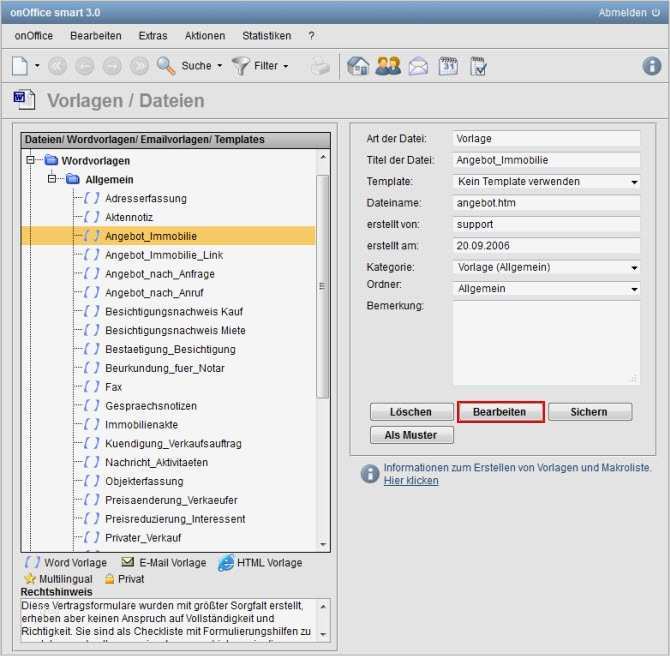Screen dimensions: 670x656
Task: Select Angebot_nach_Anfrage template
Action: (x=160, y=274)
